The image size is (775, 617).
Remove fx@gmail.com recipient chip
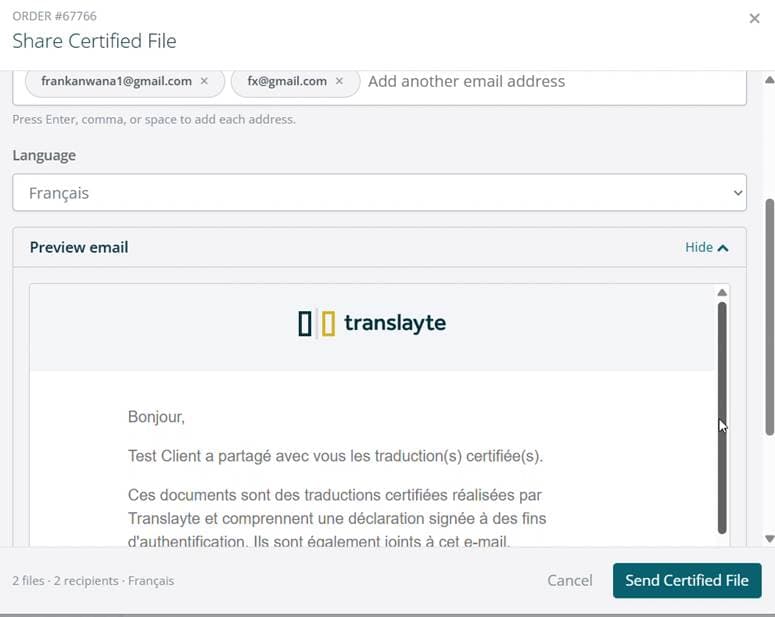coord(339,81)
